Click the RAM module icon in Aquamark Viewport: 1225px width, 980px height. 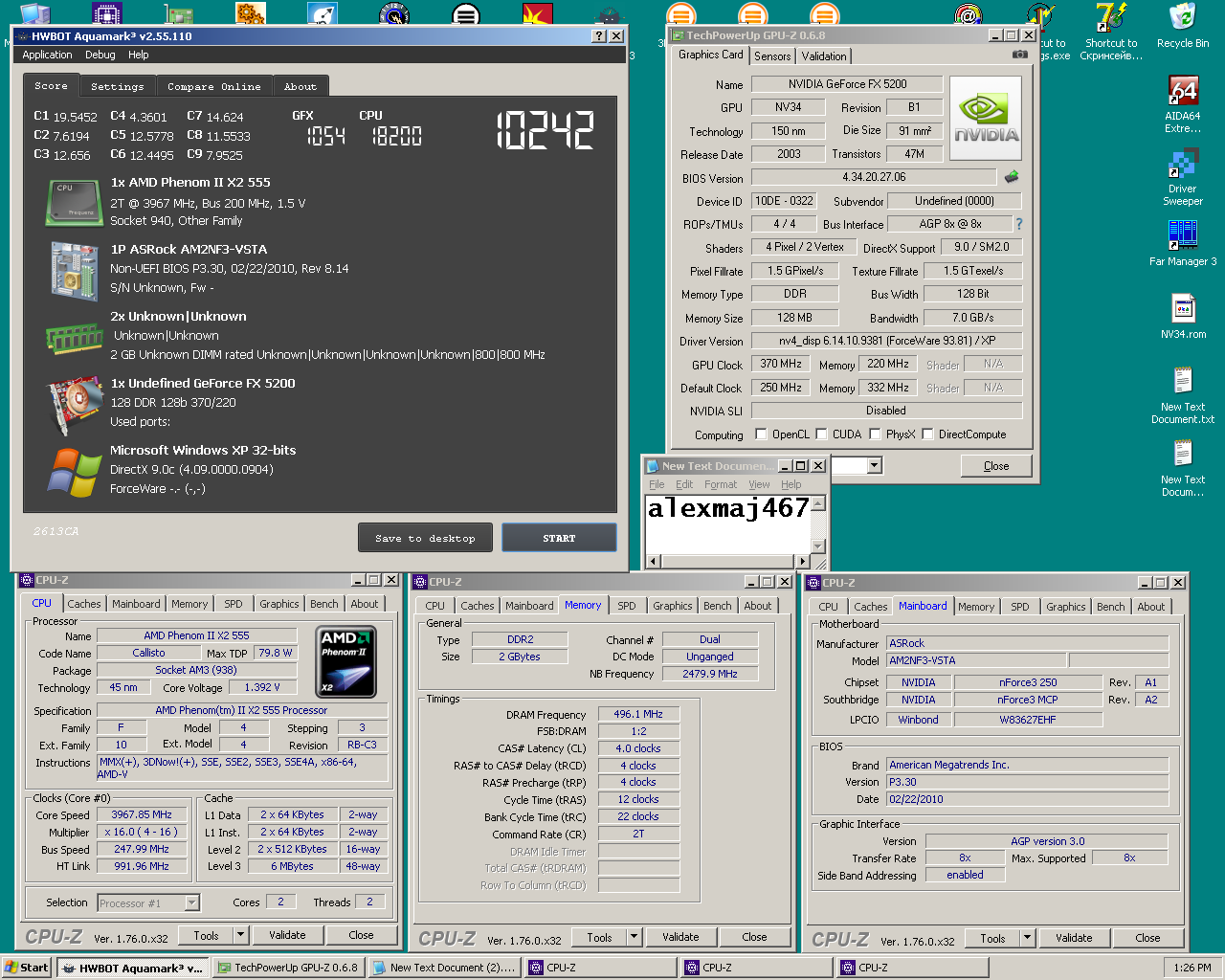(x=75, y=338)
